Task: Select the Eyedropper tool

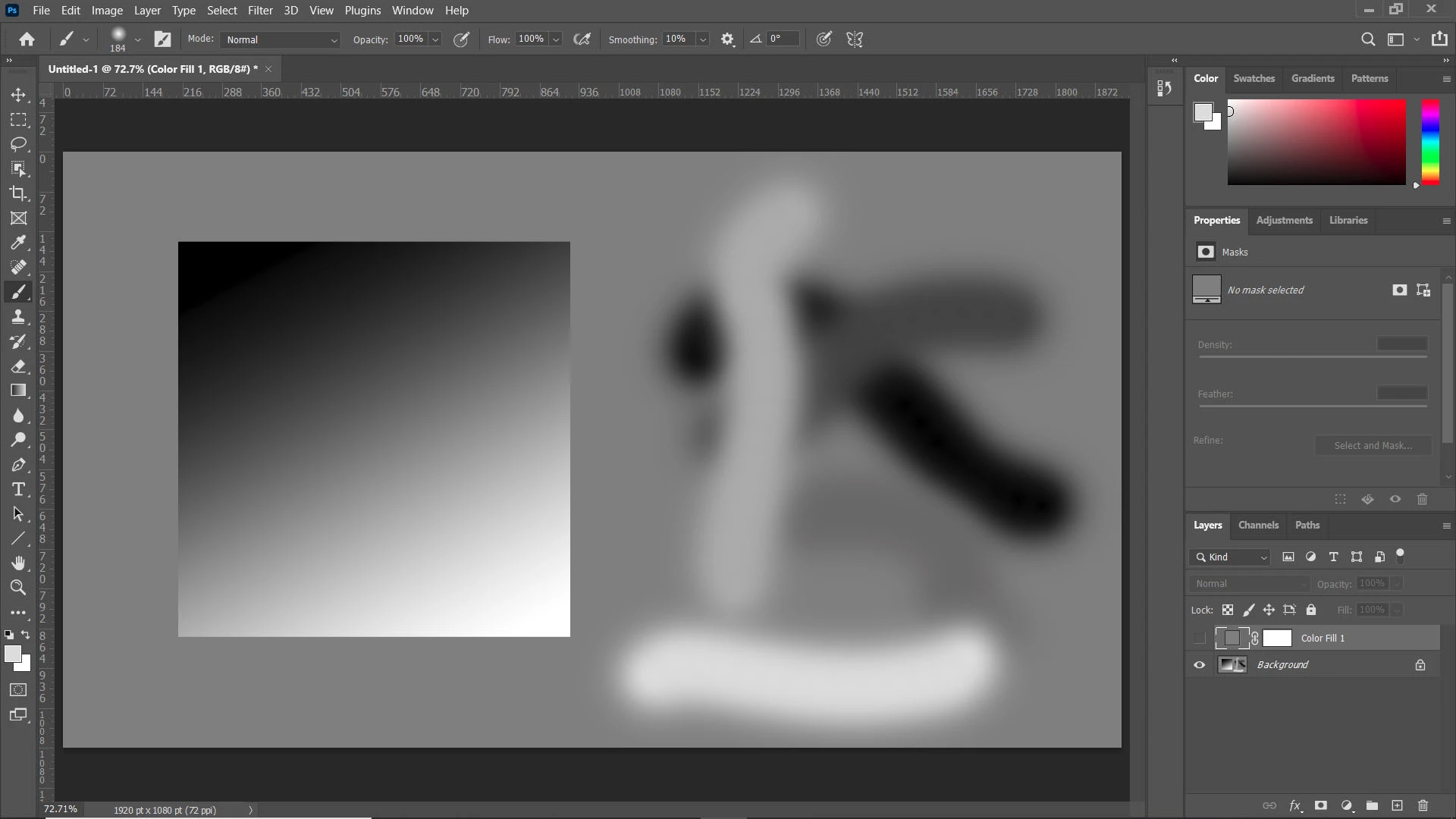Action: [x=18, y=243]
